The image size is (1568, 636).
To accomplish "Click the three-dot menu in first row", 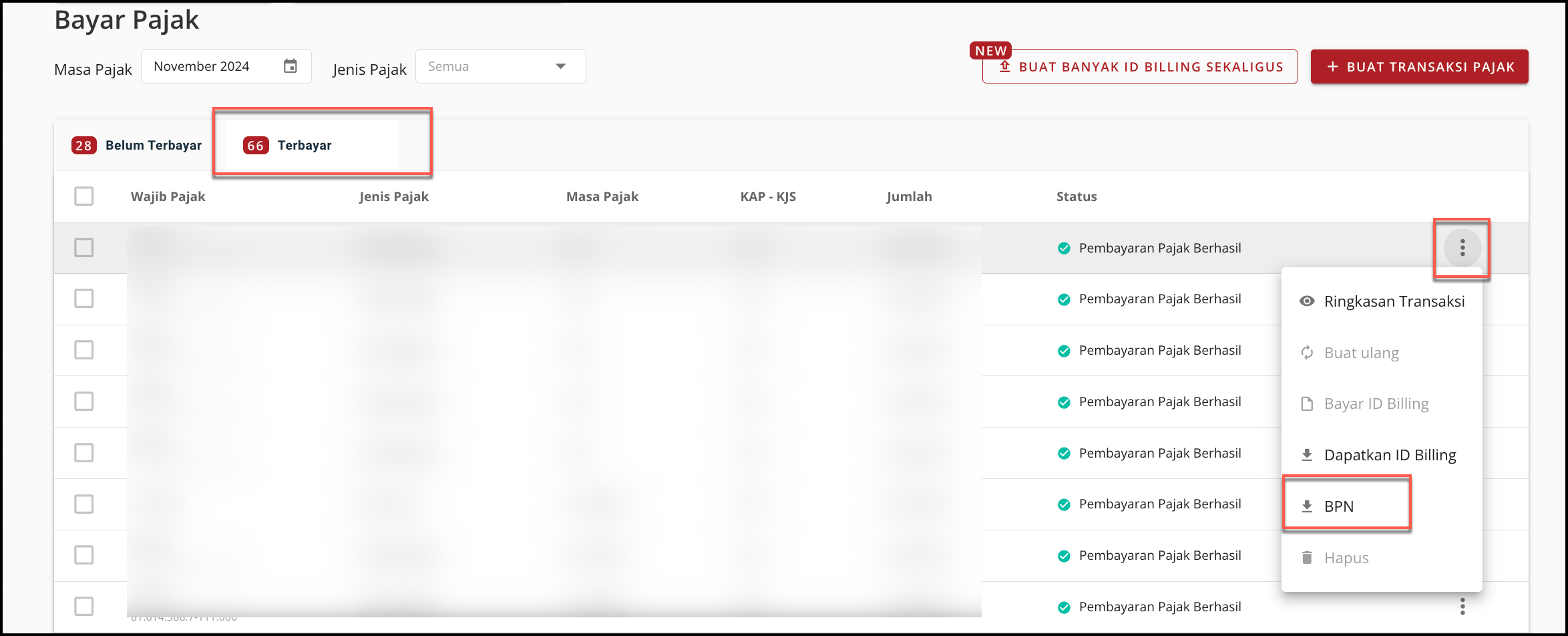I will pos(1462,248).
